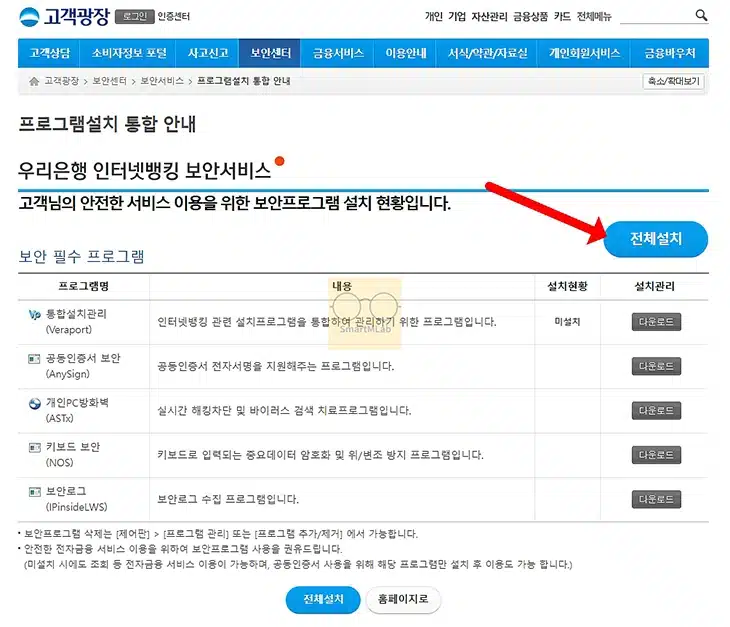Screen dimensions: 730x627
Task: Open the 이용안내 menu tab
Action: pyautogui.click(x=406, y=53)
